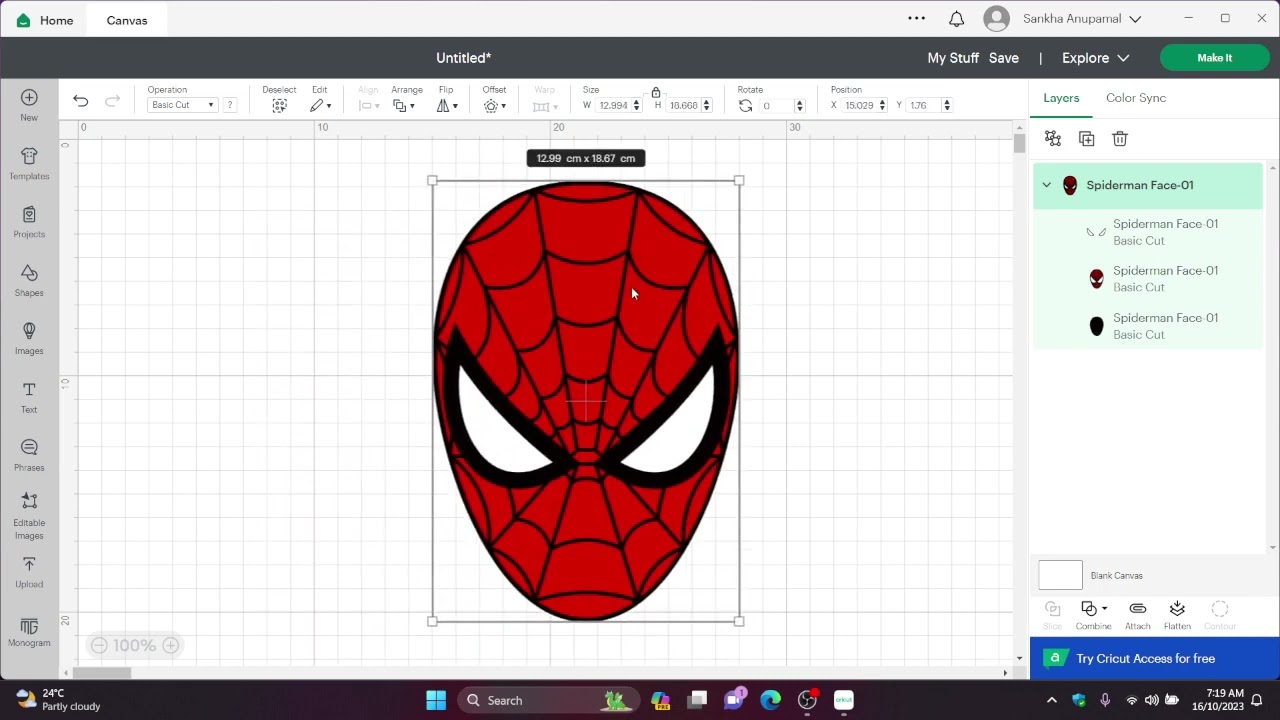Switch to the Color Sync tab
Image resolution: width=1280 pixels, height=720 pixels.
point(1135,98)
